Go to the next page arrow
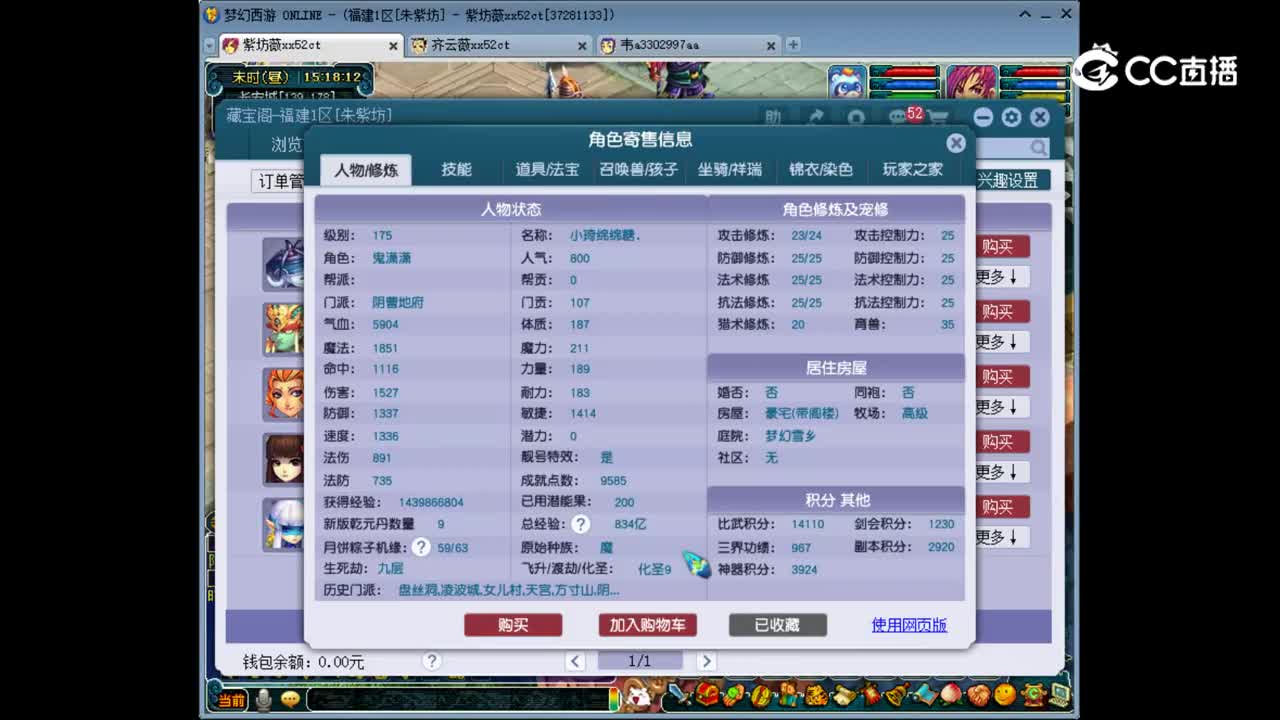This screenshot has height=720, width=1280. click(706, 661)
